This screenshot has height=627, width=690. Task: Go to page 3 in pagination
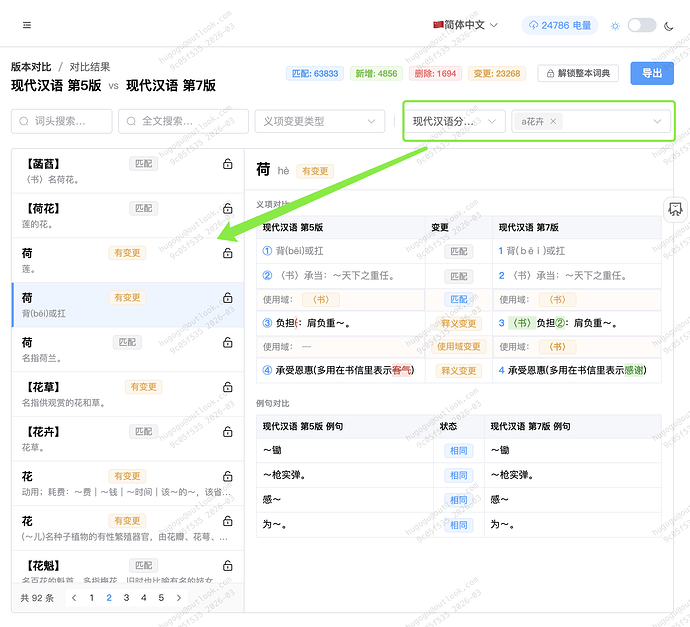tap(126, 598)
